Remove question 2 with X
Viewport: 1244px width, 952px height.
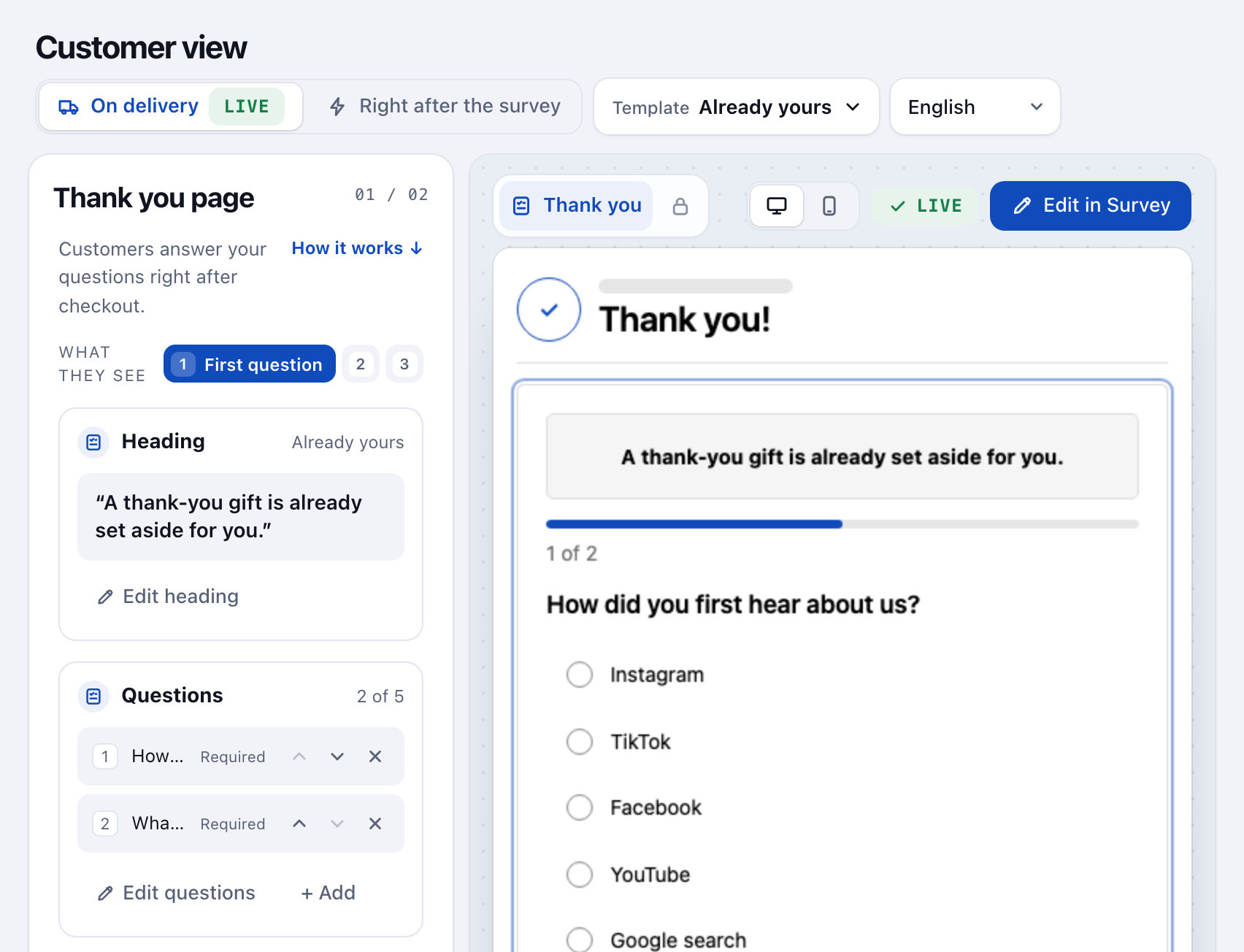pos(375,824)
